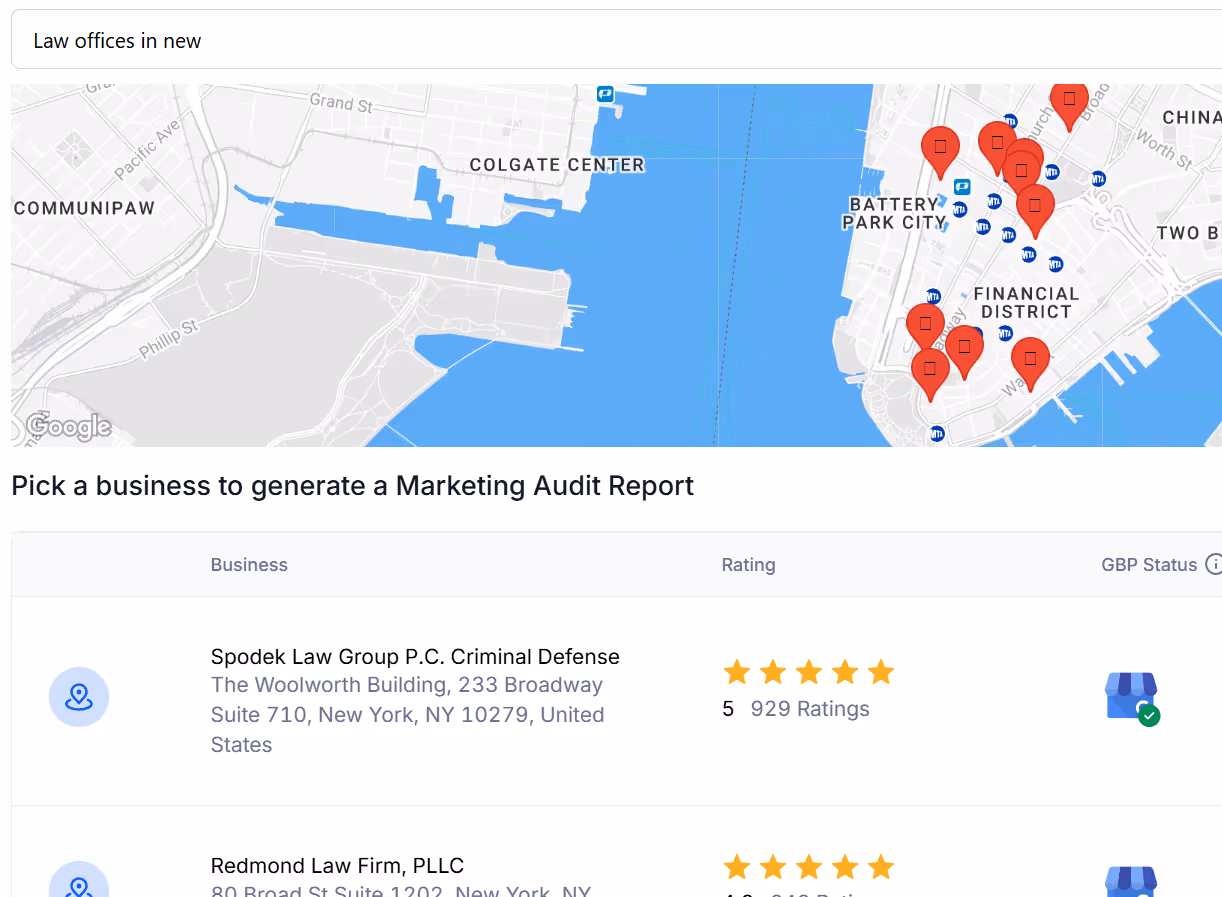Select Redmond Law Firm, PLLC business name

(x=337, y=865)
